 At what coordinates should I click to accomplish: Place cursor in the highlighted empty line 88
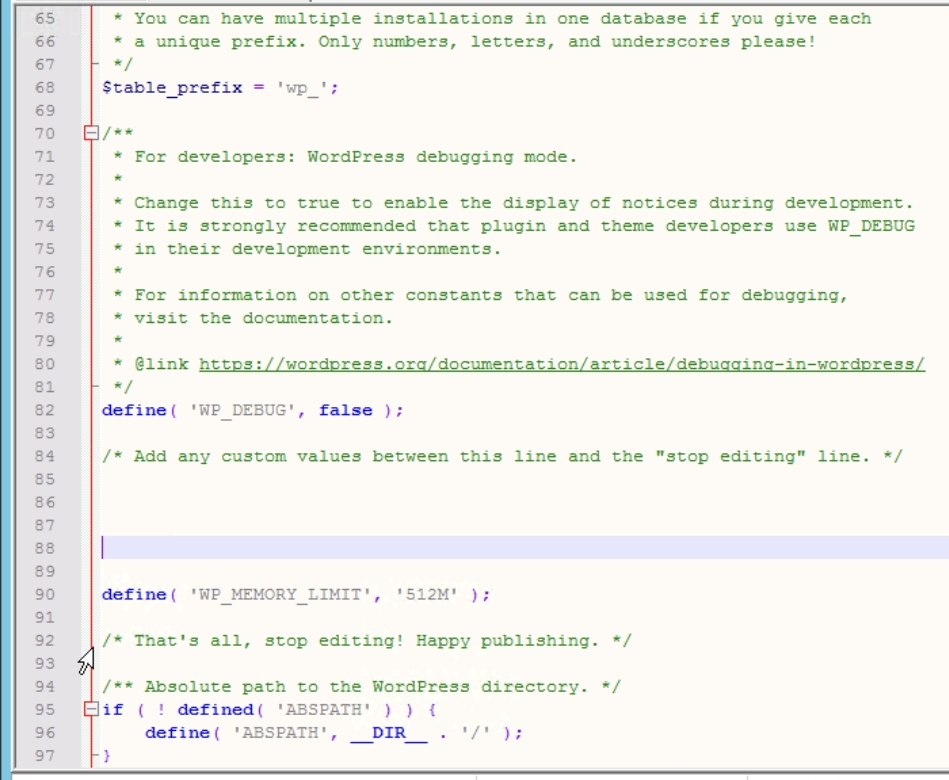pyautogui.click(x=525, y=548)
